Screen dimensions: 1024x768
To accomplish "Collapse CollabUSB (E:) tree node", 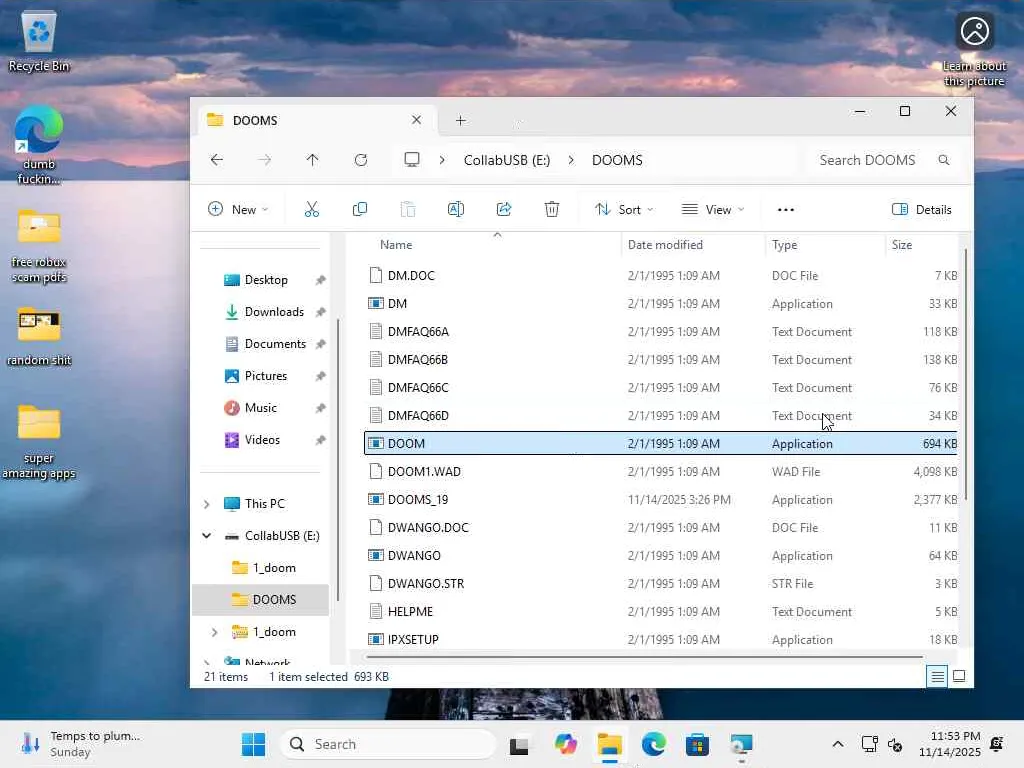I will (206, 536).
